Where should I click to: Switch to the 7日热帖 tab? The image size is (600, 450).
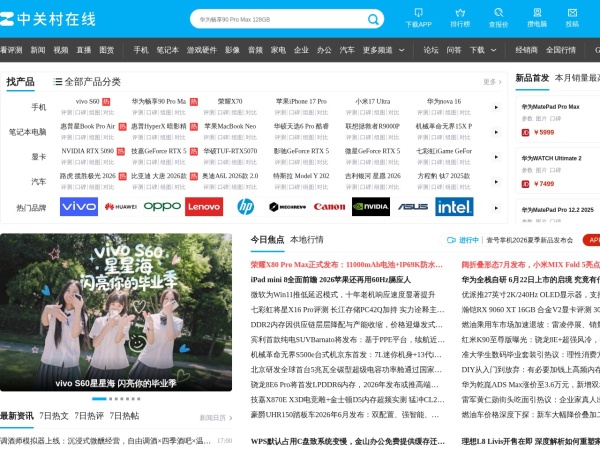tap(124, 416)
